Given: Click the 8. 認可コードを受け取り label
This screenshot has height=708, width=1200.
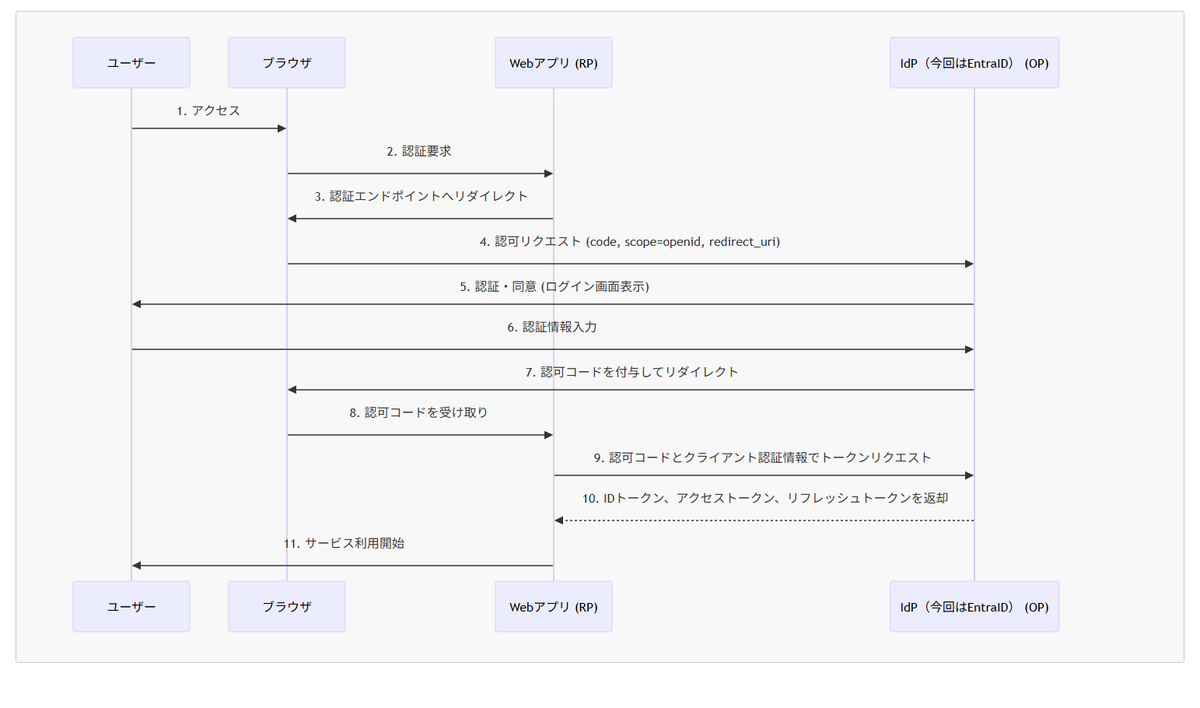Looking at the screenshot, I should pos(419,411).
